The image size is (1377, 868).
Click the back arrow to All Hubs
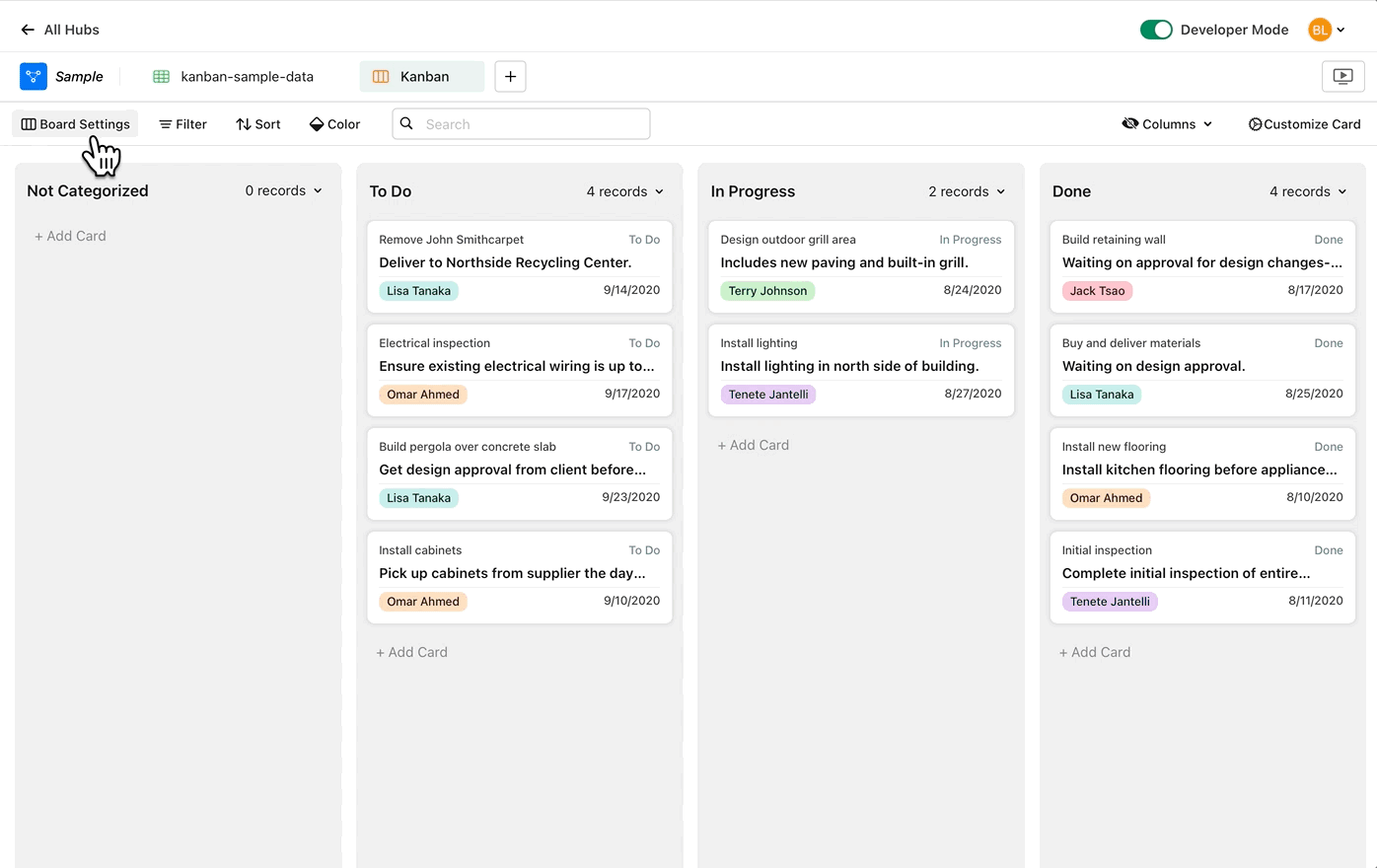click(x=28, y=30)
